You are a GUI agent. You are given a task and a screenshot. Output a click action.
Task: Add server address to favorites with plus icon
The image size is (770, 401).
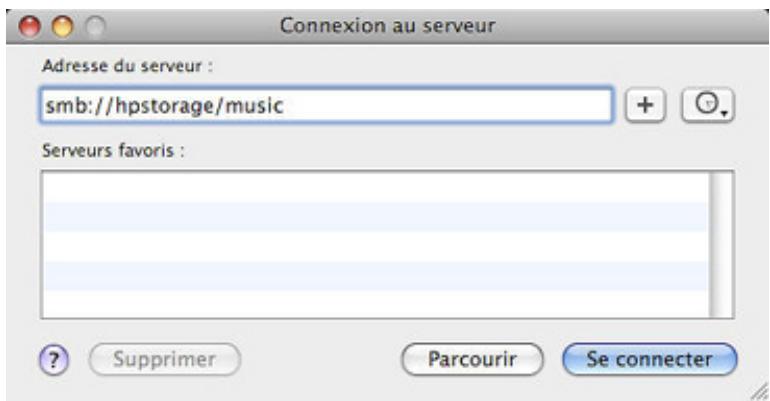coord(645,105)
